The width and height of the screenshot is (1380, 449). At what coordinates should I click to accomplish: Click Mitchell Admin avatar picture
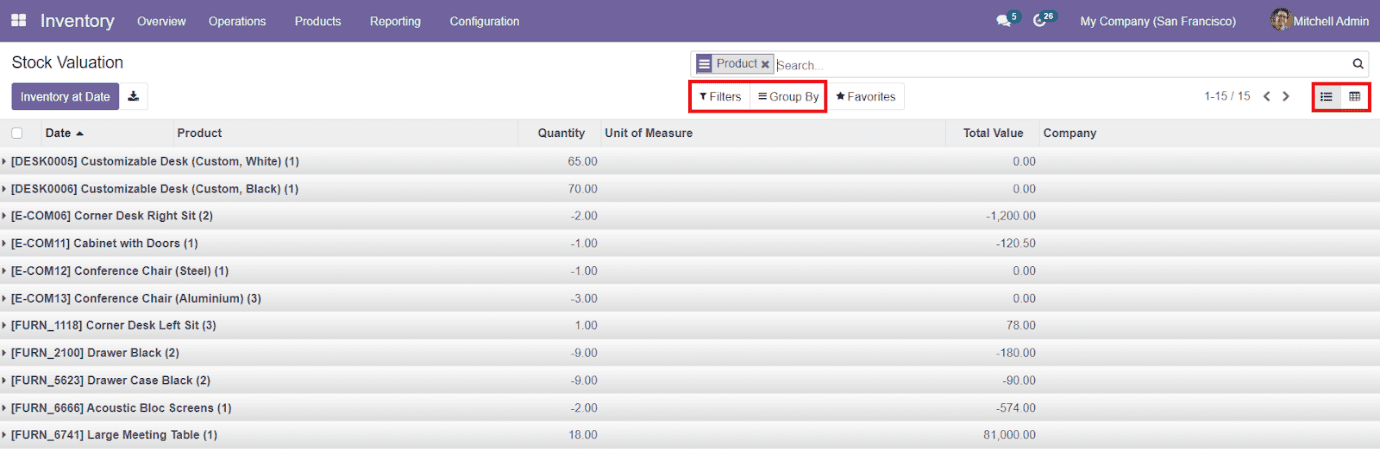1281,20
